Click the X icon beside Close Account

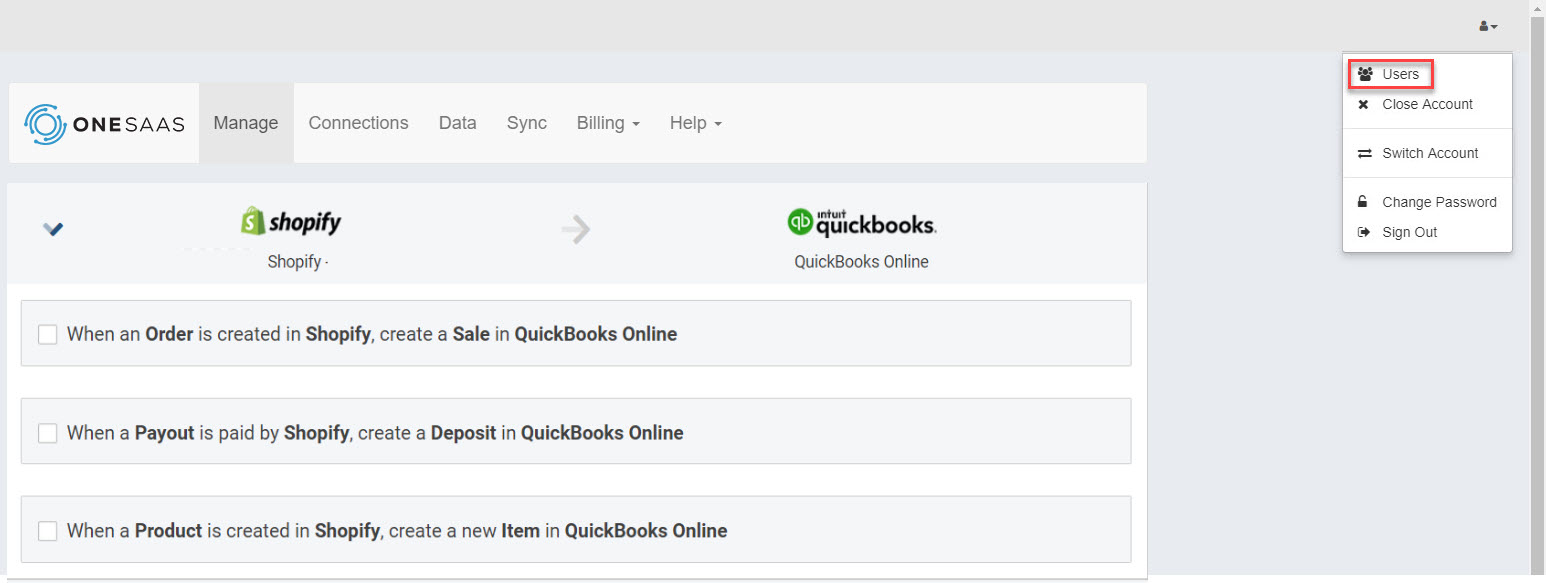[x=1363, y=104]
